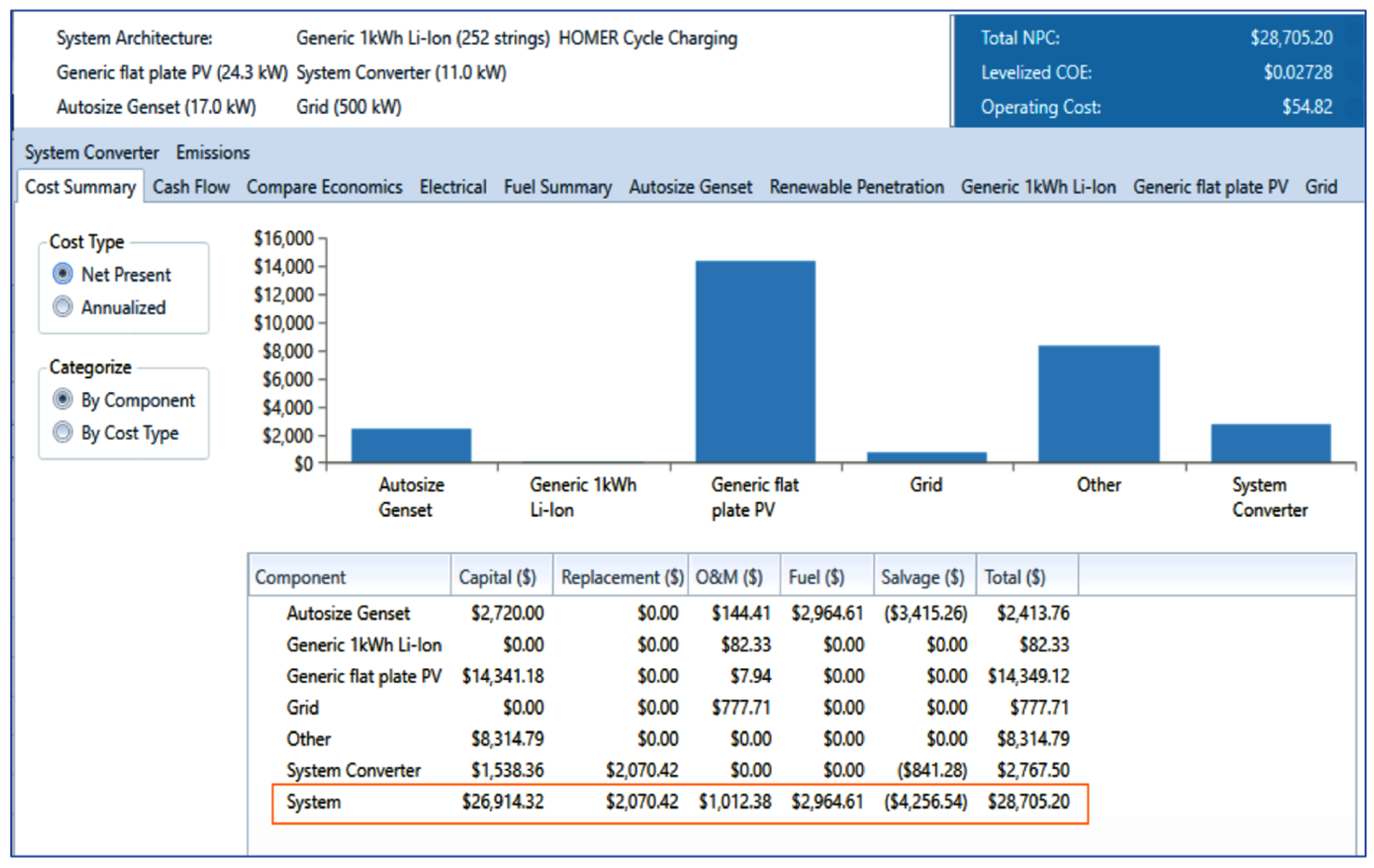Show the Renewable Penetration tab
Image resolution: width=1374 pixels, height=868 pixels.
click(856, 187)
